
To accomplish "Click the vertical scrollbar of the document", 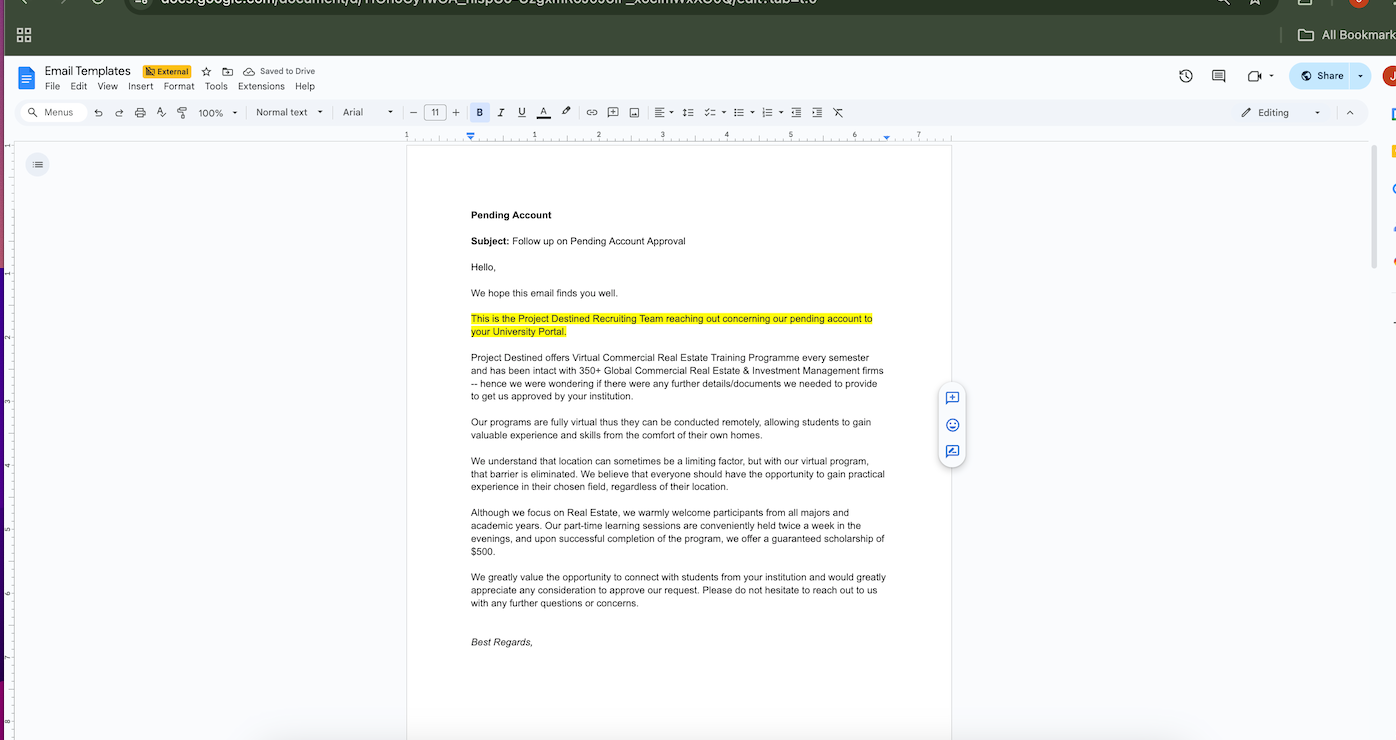I will tap(1375, 206).
